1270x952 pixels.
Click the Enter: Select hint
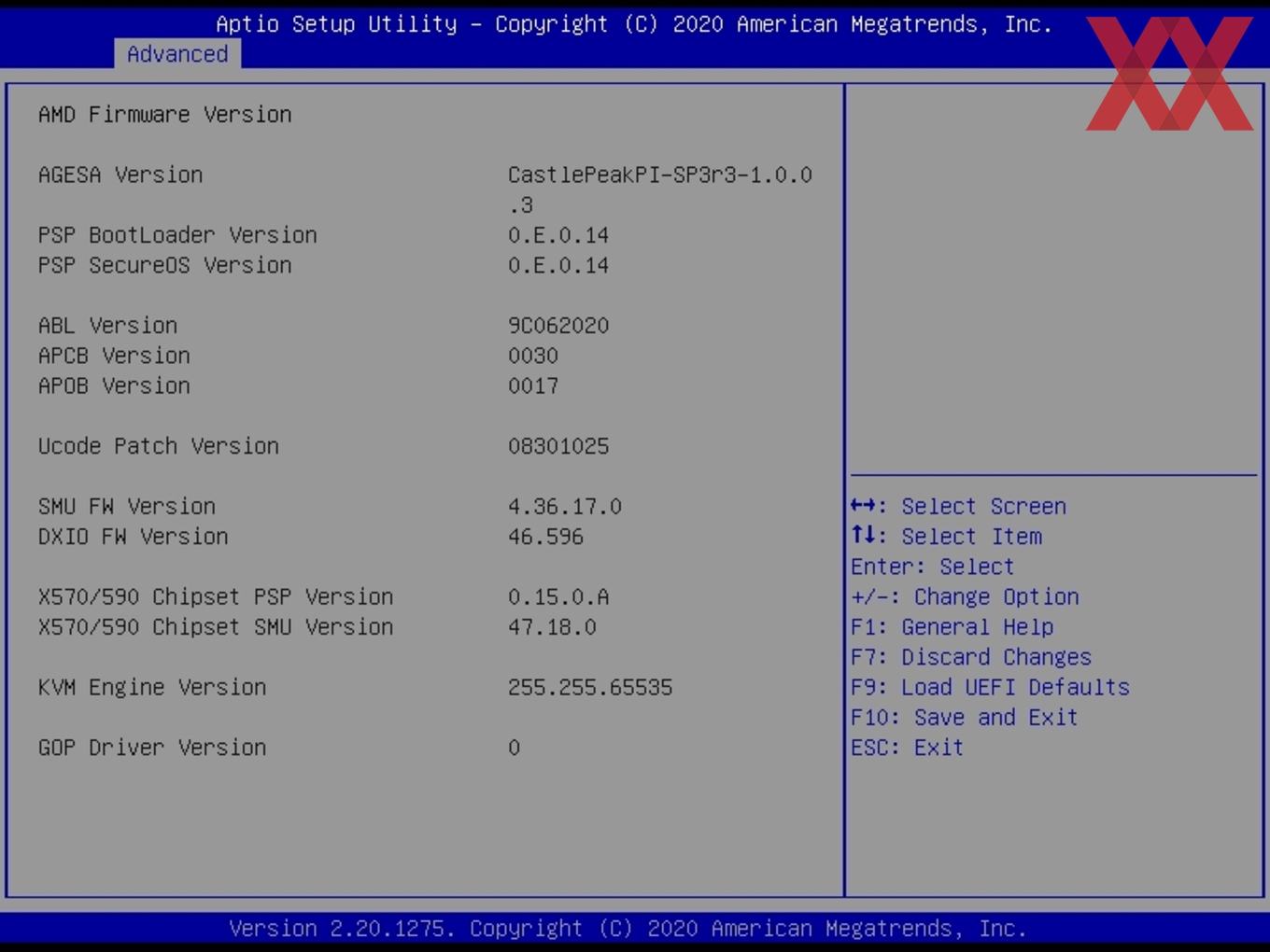pyautogui.click(x=933, y=567)
